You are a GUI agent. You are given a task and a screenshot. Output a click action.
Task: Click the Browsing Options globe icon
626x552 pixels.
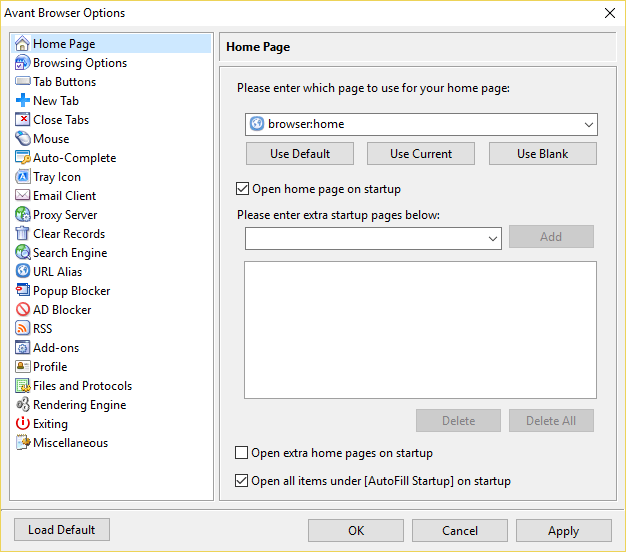pos(22,63)
